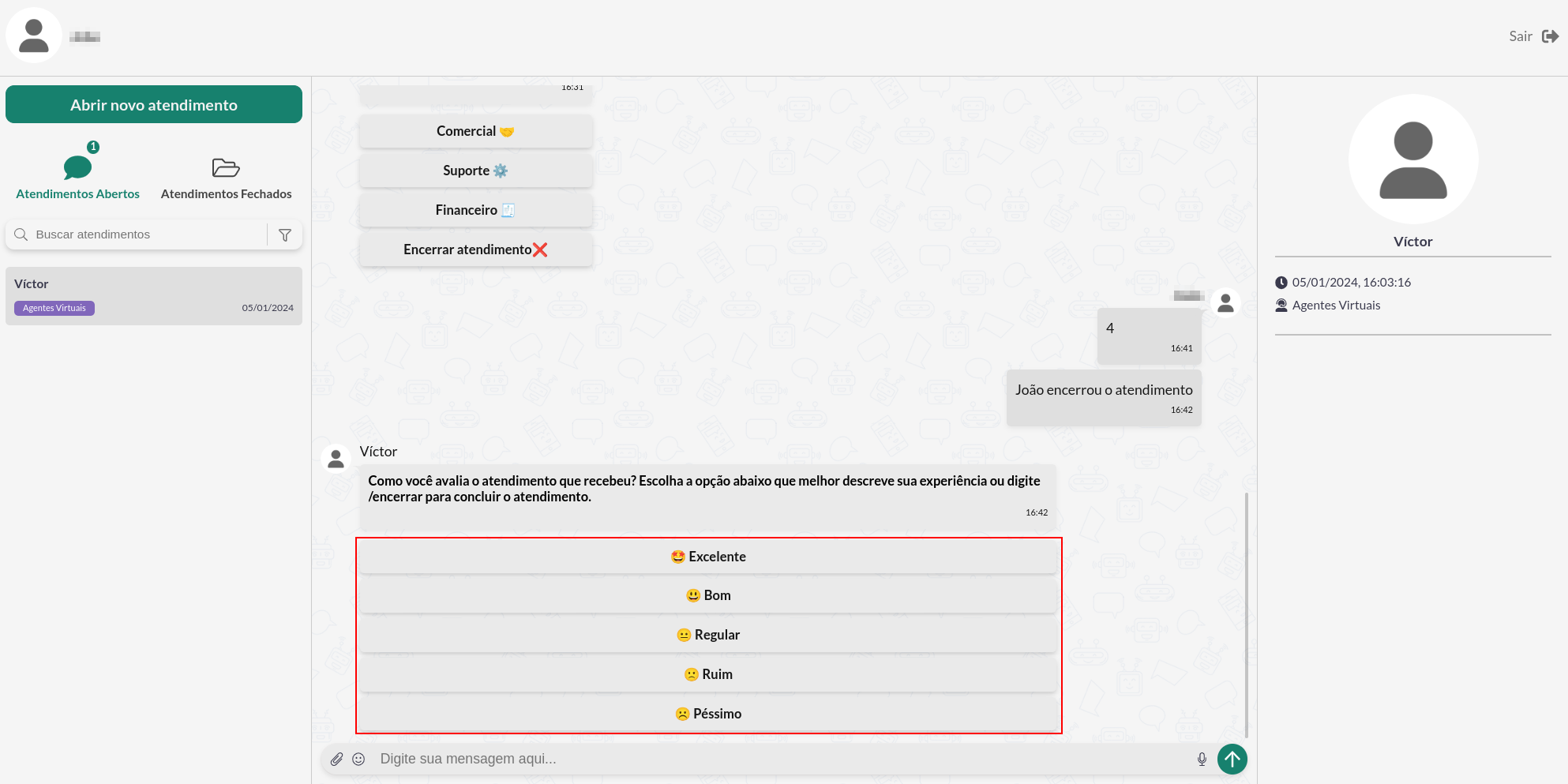
Task: Click Víctor's large profile picture
Action: tap(1413, 159)
